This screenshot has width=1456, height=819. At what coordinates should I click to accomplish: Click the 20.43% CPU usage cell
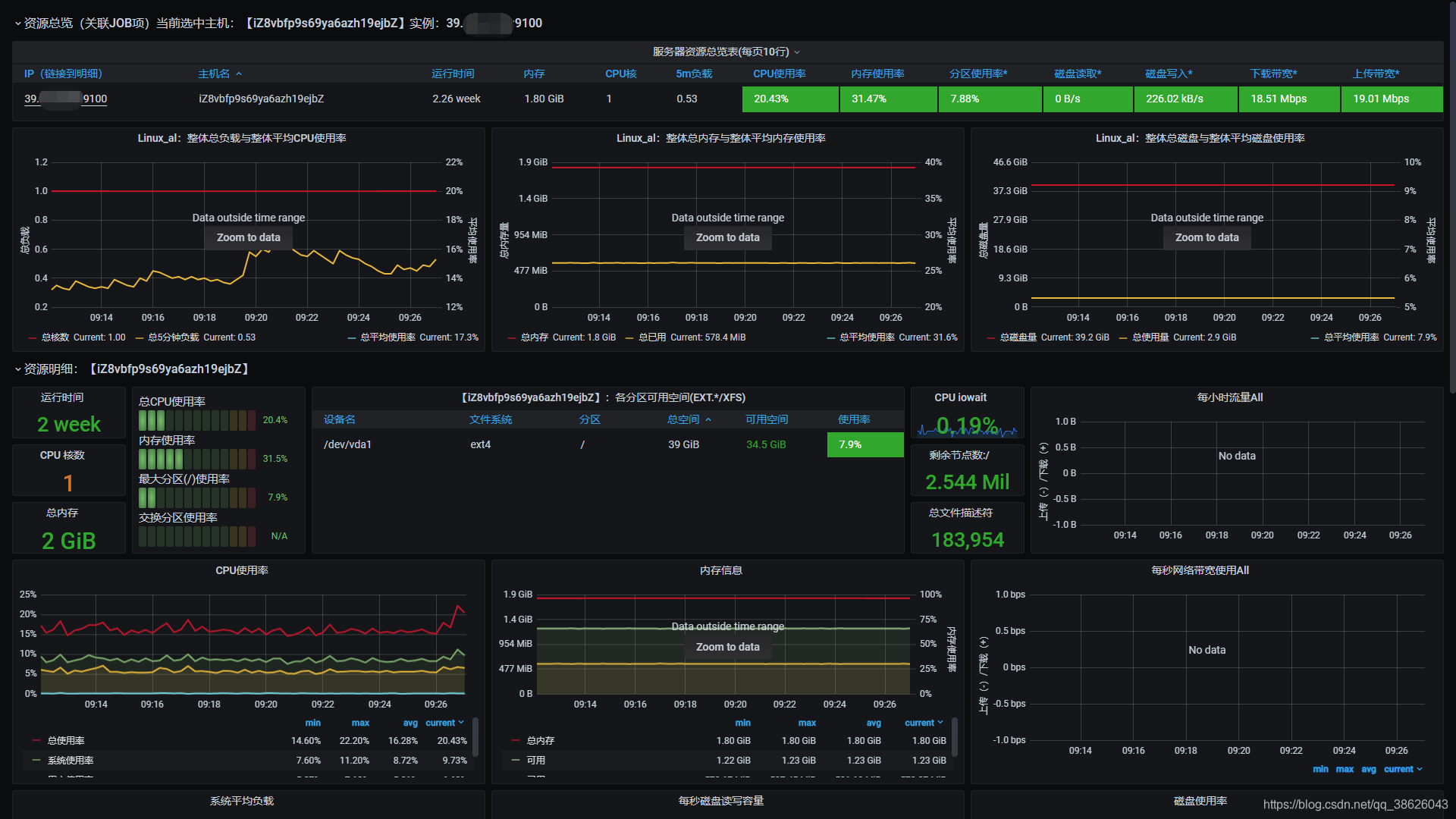click(x=790, y=99)
